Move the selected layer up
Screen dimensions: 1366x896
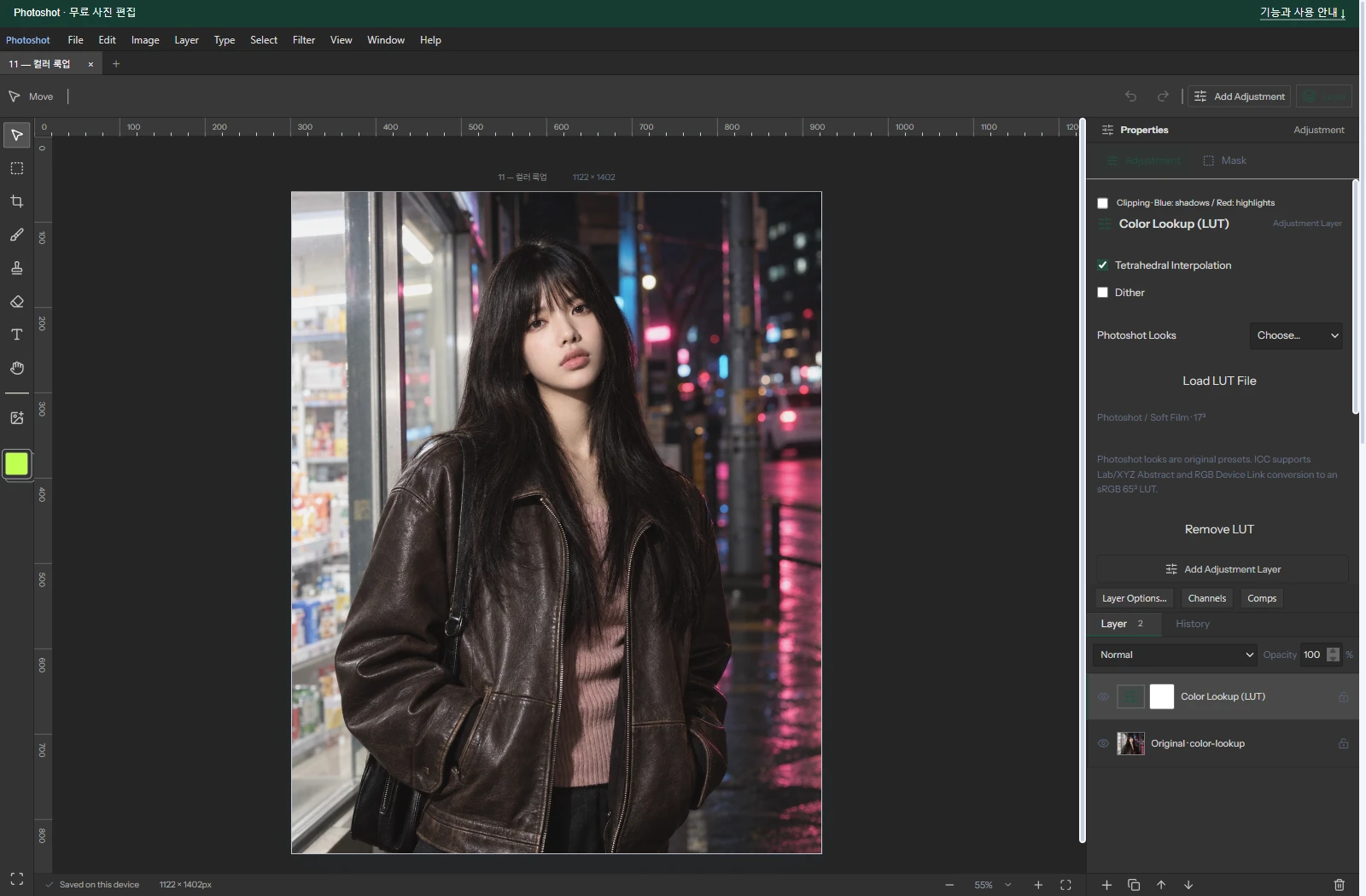tap(1161, 885)
